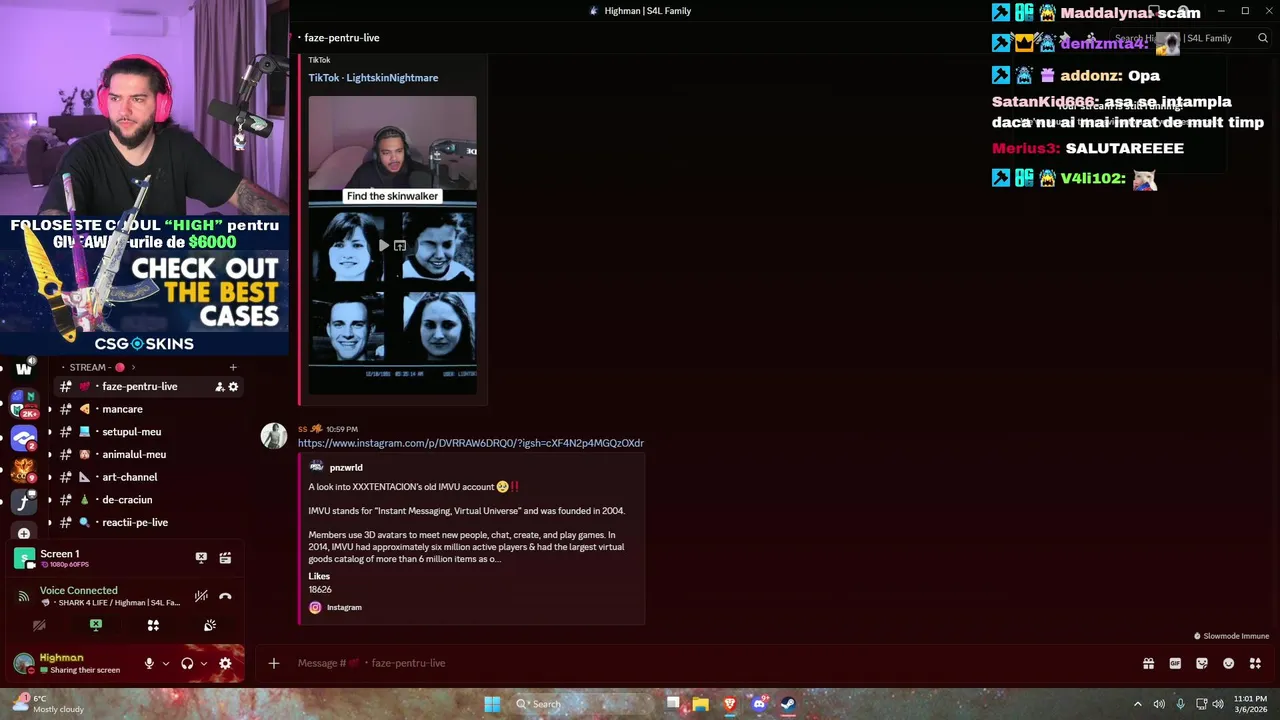Click the Instagram footer label in embed
Image resolution: width=1280 pixels, height=720 pixels.
coord(344,608)
